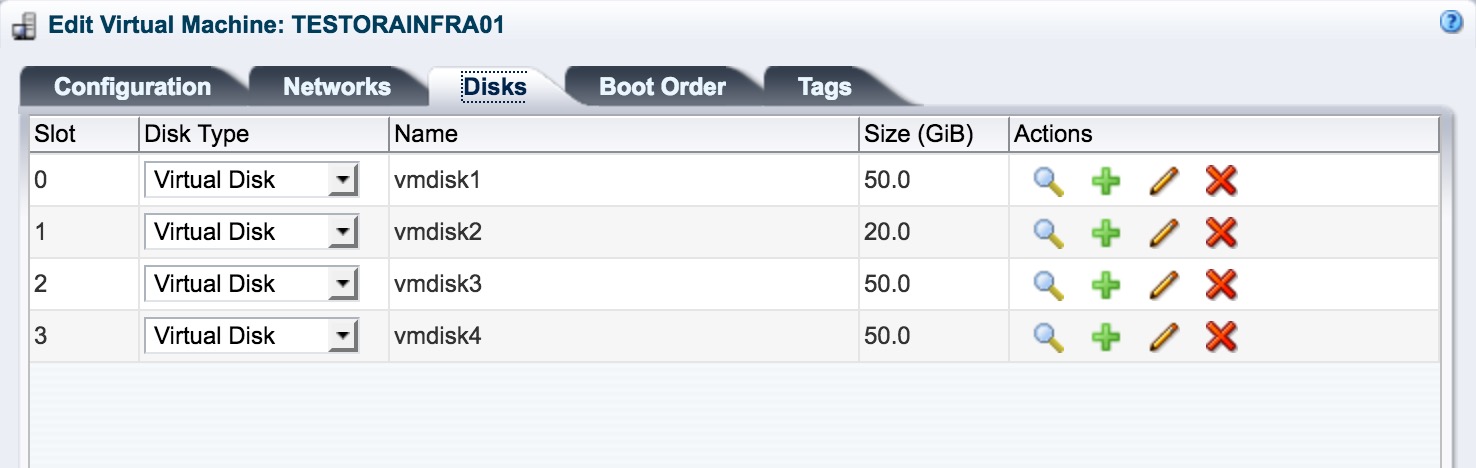Expand the Disk Type dropdown for slot 1
The image size is (1476, 468).
click(251, 233)
